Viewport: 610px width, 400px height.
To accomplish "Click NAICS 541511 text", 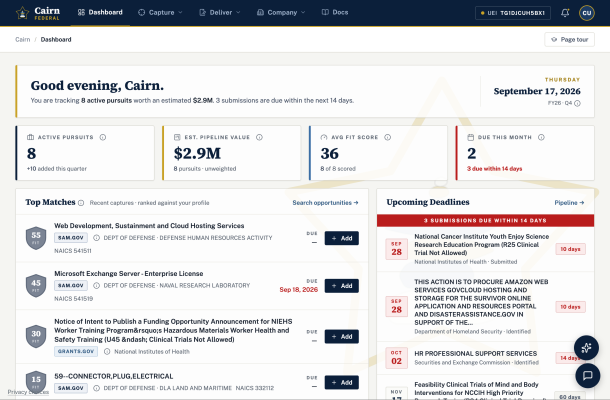I will pos(73,251).
